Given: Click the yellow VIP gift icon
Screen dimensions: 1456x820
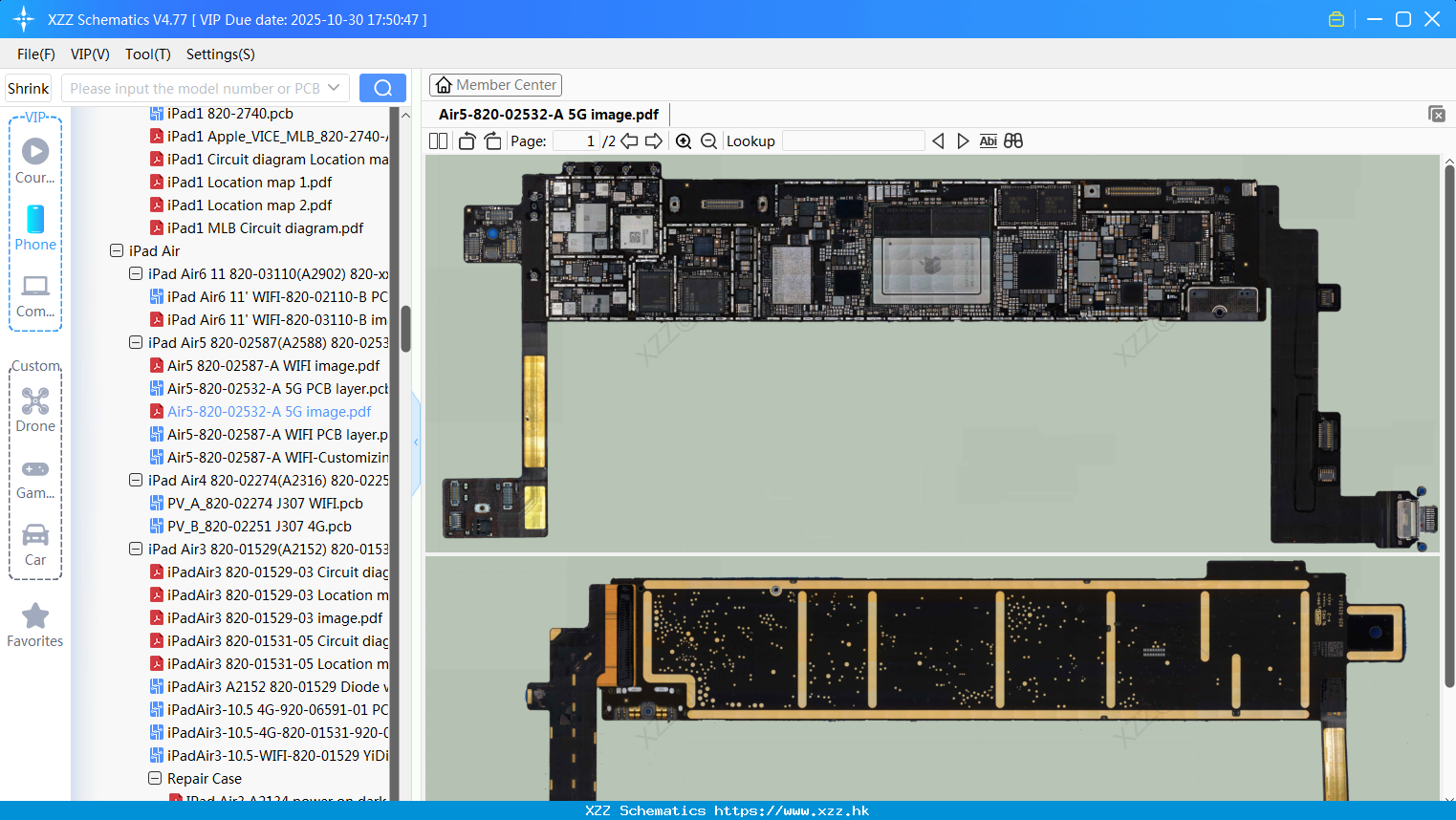Looking at the screenshot, I should (x=1336, y=19).
